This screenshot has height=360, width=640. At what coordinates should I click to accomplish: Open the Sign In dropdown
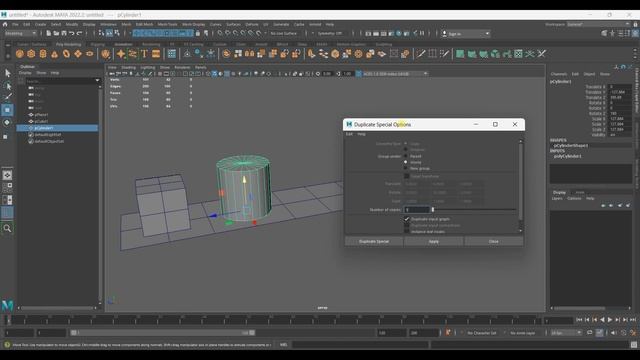pos(466,34)
